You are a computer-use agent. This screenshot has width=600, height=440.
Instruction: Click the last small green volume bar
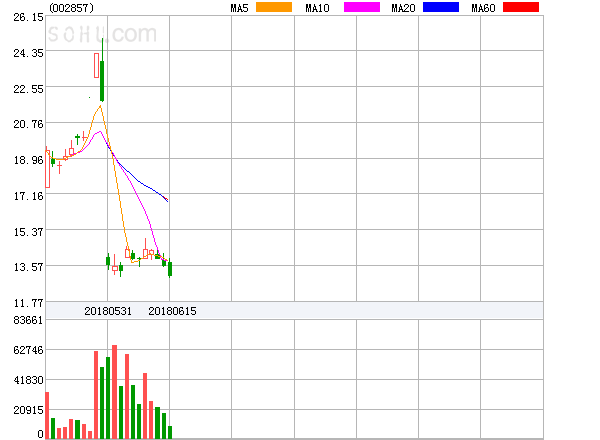(x=170, y=432)
